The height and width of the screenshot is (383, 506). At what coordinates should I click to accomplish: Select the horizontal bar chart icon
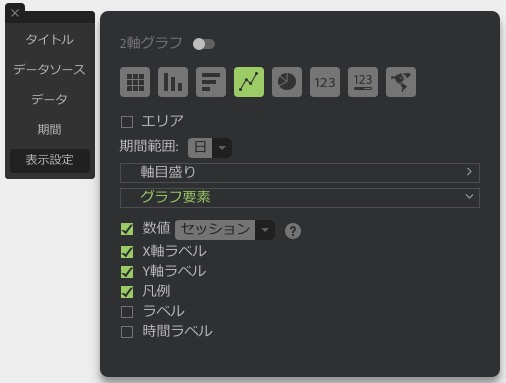[x=211, y=82]
